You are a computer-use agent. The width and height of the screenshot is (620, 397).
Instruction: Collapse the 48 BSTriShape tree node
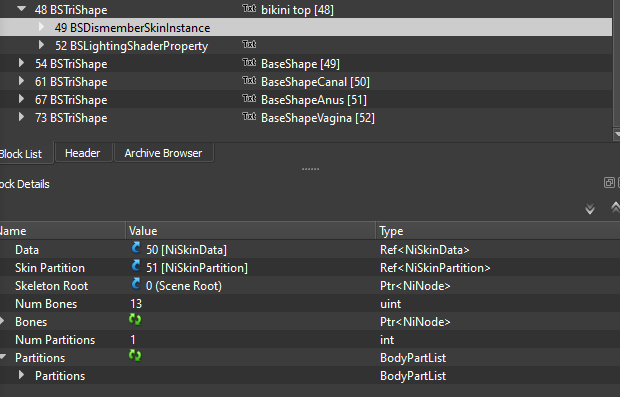(22, 8)
